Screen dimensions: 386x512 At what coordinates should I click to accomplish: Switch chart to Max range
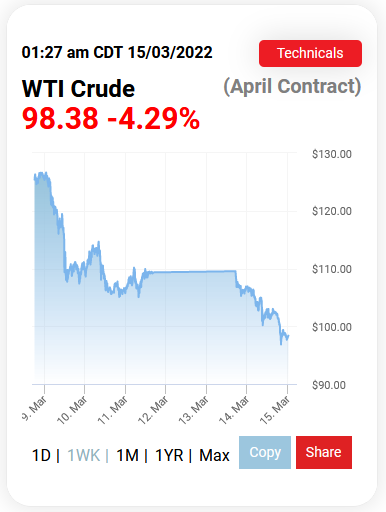point(214,455)
